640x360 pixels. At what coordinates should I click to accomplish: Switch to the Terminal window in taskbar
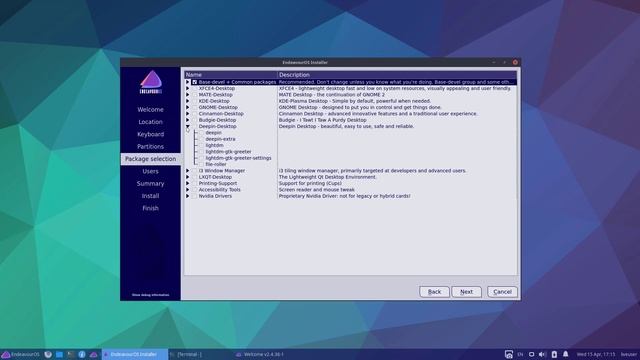tap(187, 354)
